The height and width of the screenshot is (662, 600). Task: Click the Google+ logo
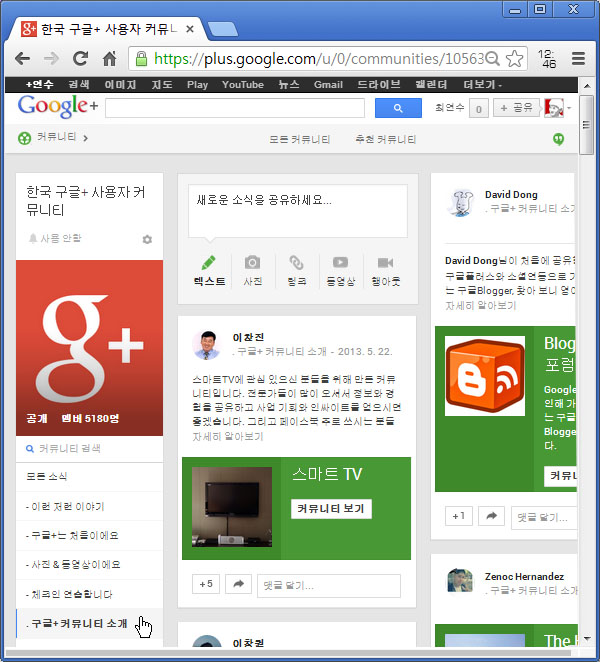pyautogui.click(x=58, y=106)
